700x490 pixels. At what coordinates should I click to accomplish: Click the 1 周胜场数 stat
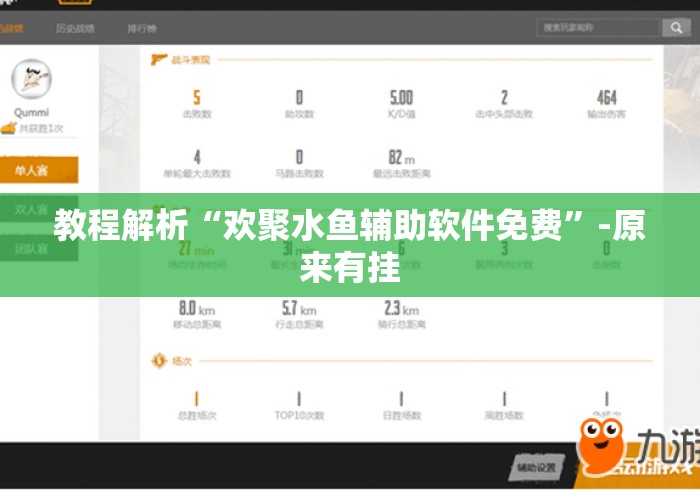(504, 406)
